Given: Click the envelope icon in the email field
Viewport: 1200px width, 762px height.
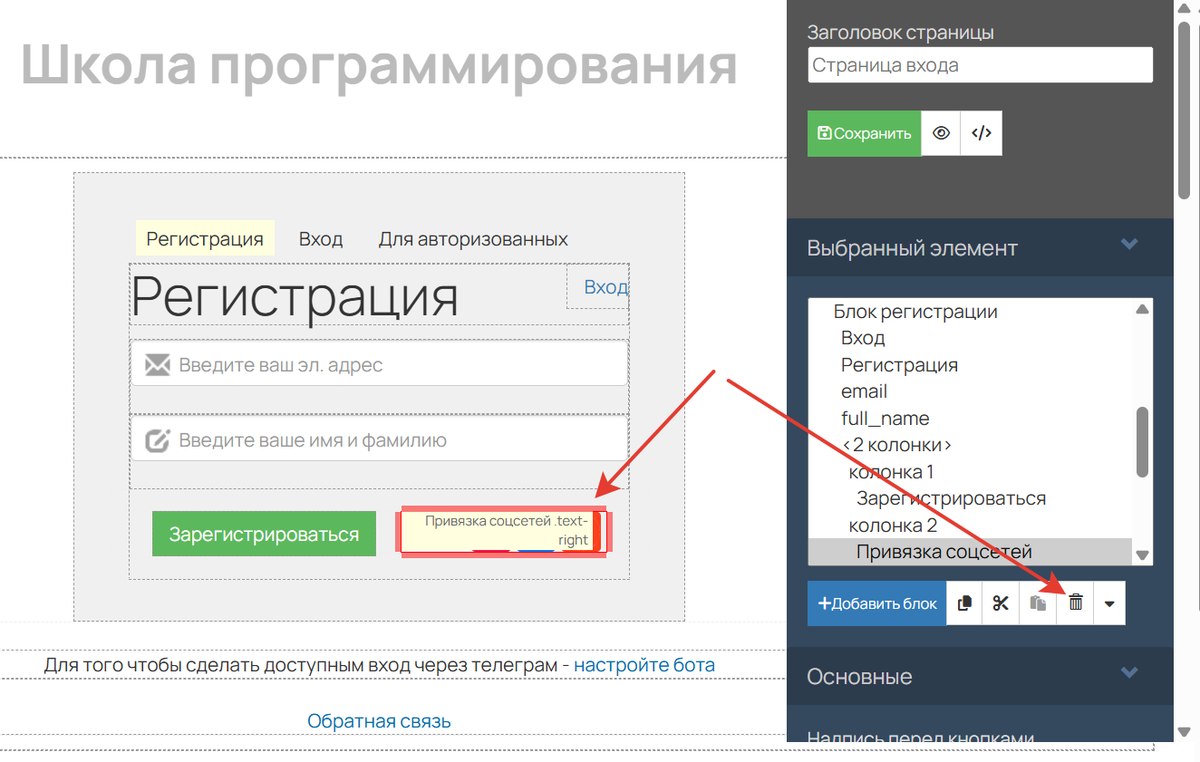Looking at the screenshot, I should 157,365.
